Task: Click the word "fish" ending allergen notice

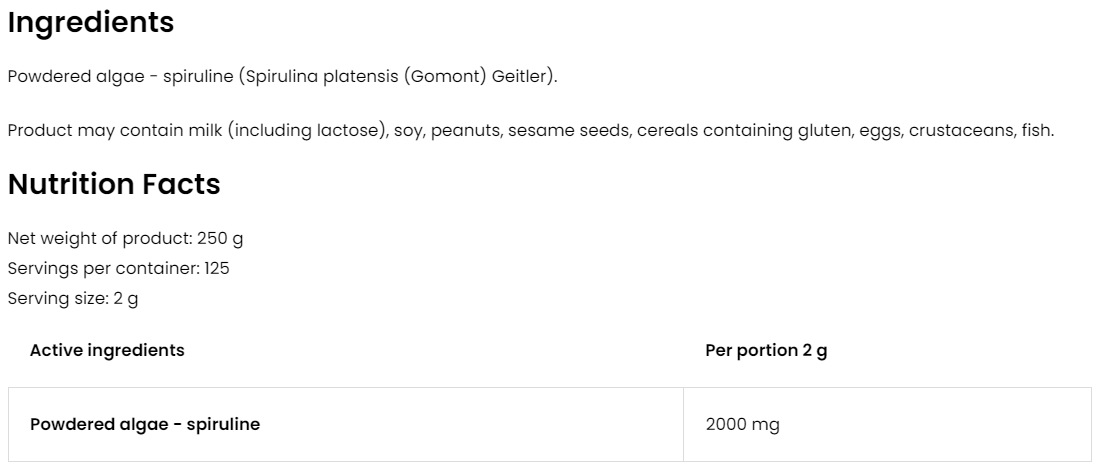Action: tap(1036, 131)
